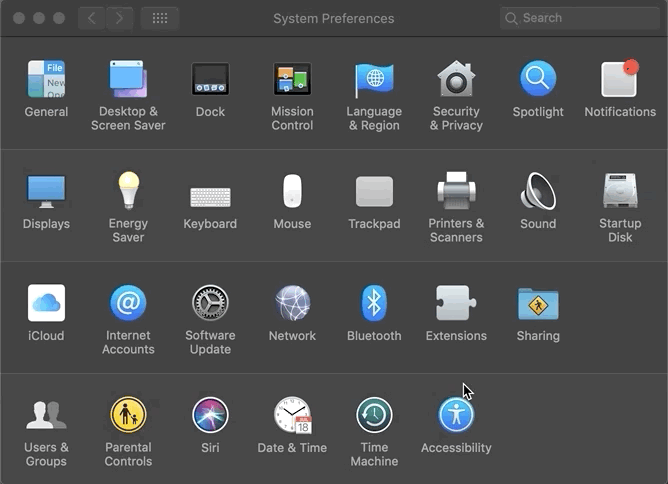Click the Dock preferences icon

(x=210, y=80)
